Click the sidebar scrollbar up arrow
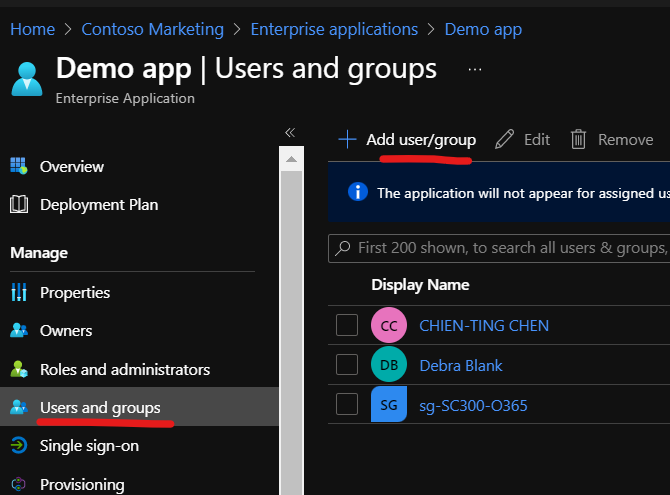 pyautogui.click(x=291, y=159)
